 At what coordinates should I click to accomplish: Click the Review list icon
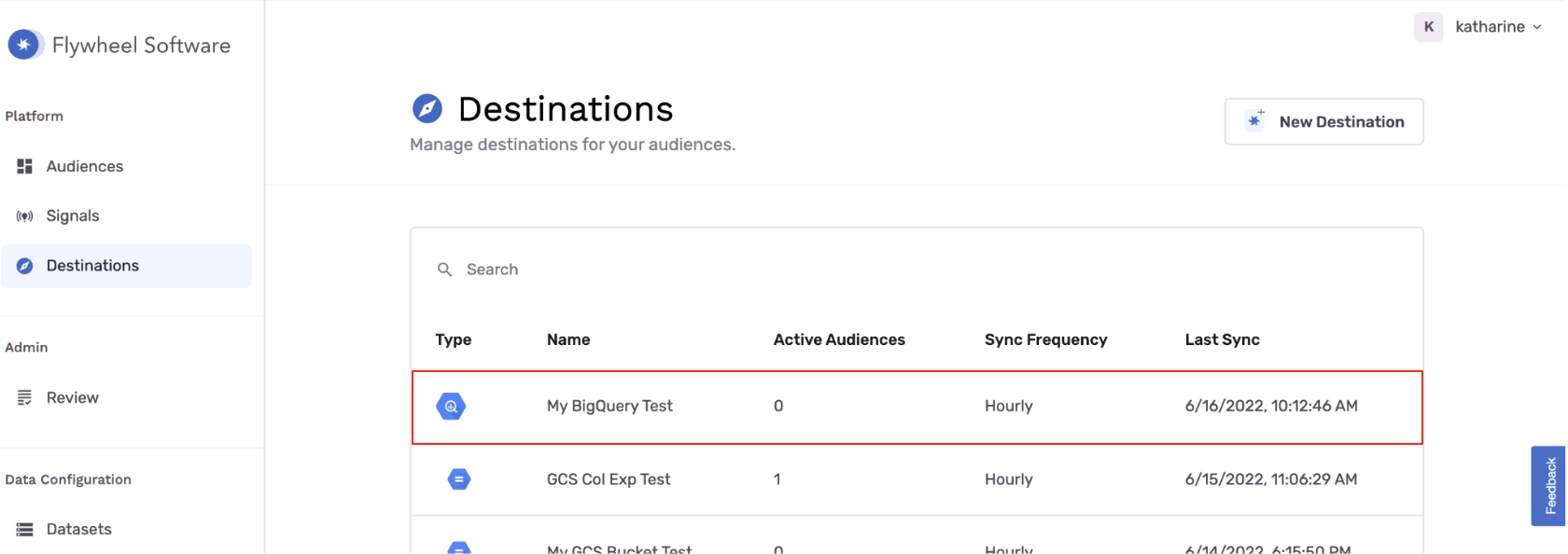coord(25,397)
